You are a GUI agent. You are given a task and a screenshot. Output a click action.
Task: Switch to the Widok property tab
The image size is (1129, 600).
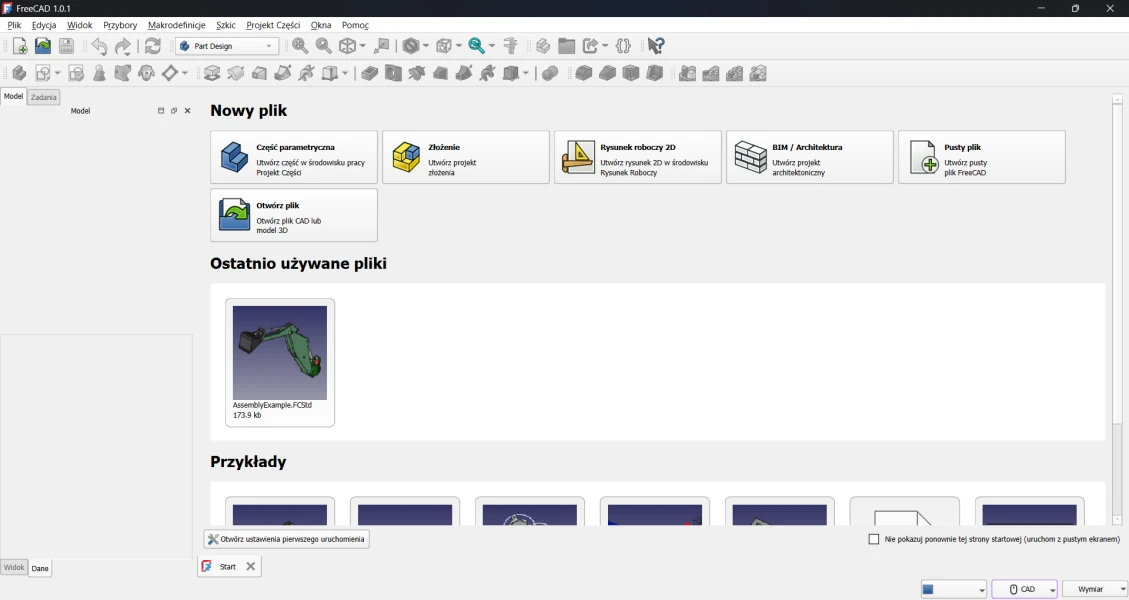click(14, 568)
